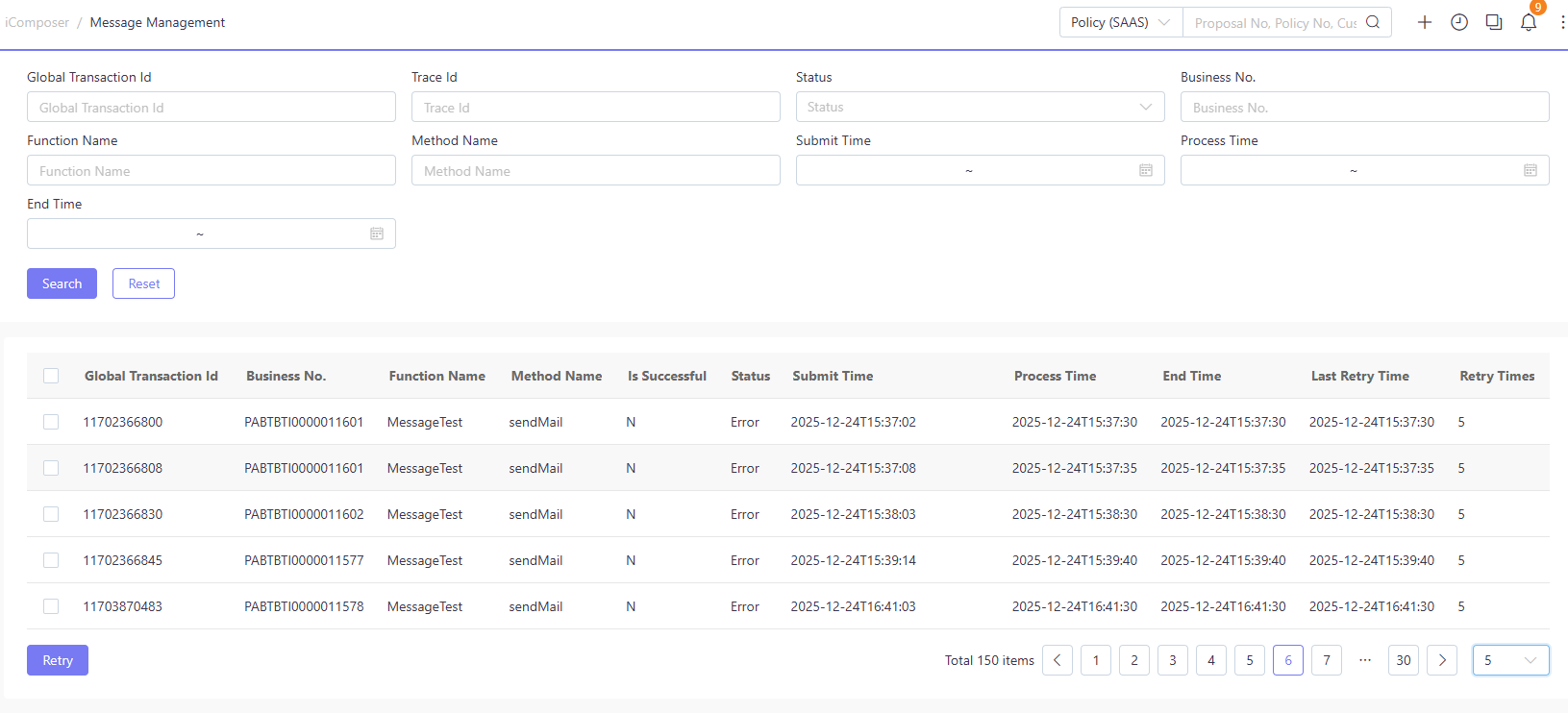The image size is (1568, 713).
Task: Click the Retry Times column header
Action: 1497,376
